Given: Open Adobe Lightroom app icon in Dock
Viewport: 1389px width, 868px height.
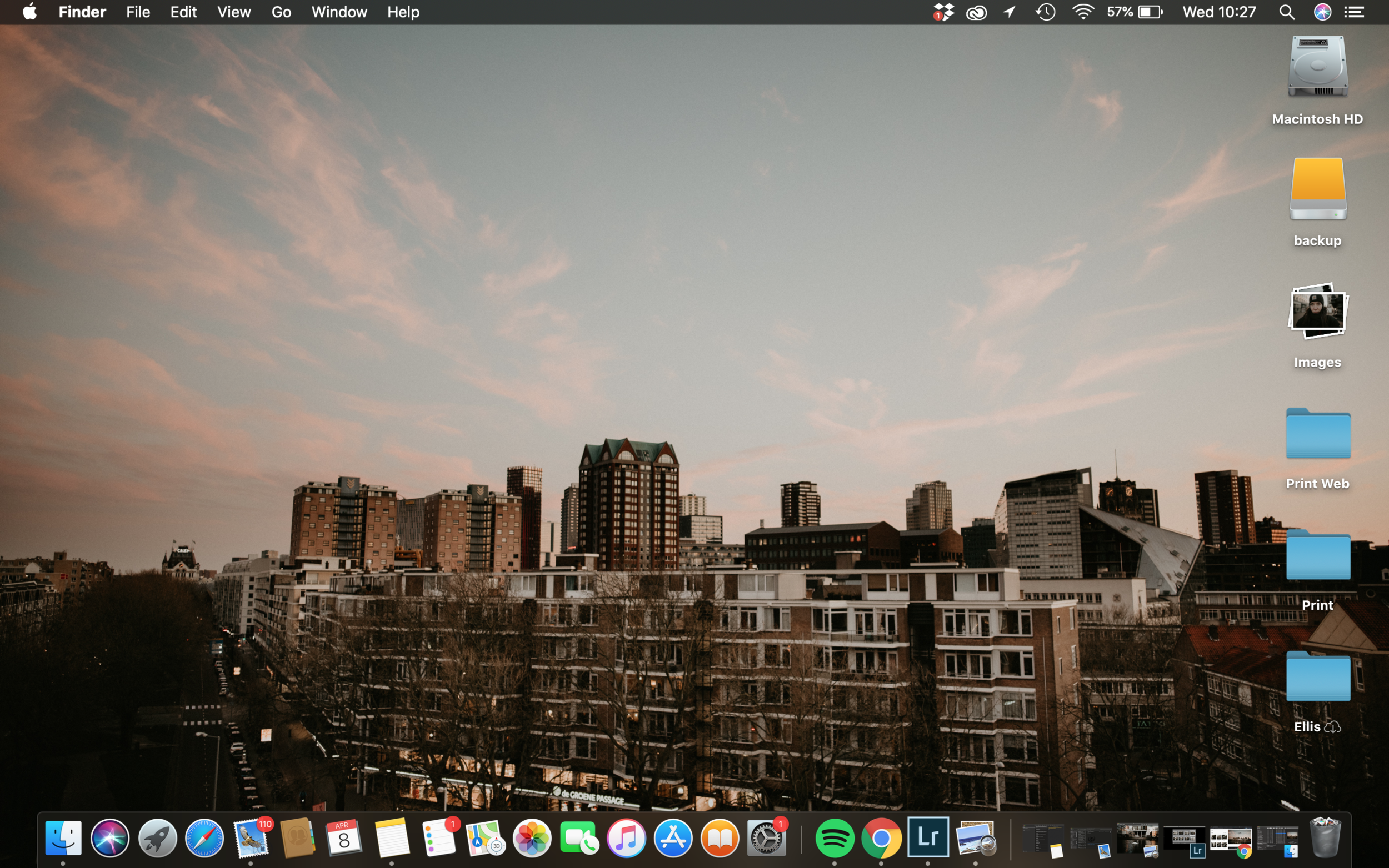Looking at the screenshot, I should tap(928, 837).
